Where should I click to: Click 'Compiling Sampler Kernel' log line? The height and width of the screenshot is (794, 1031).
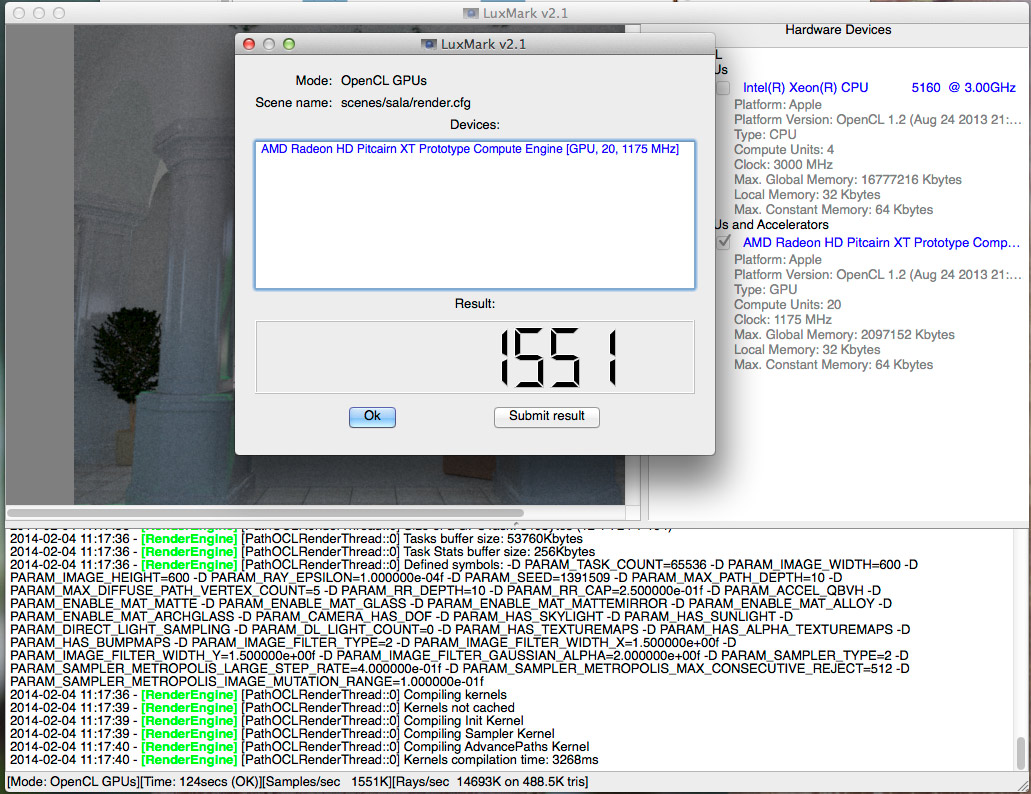click(x=282, y=734)
